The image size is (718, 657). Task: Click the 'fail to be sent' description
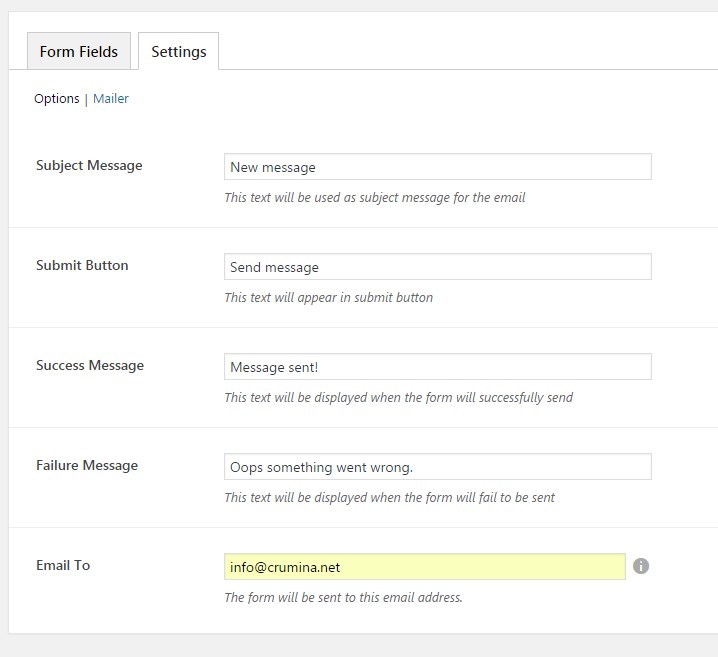click(389, 498)
